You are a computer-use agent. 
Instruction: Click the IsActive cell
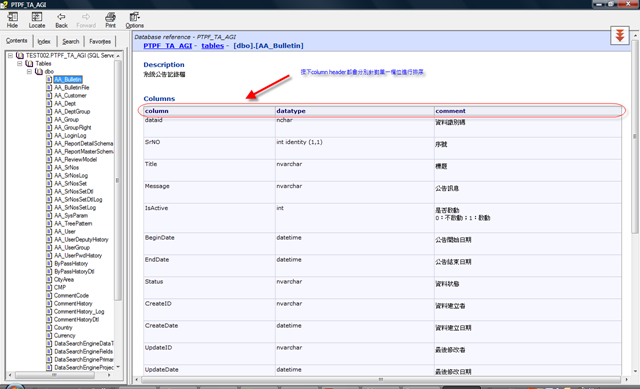pos(209,218)
